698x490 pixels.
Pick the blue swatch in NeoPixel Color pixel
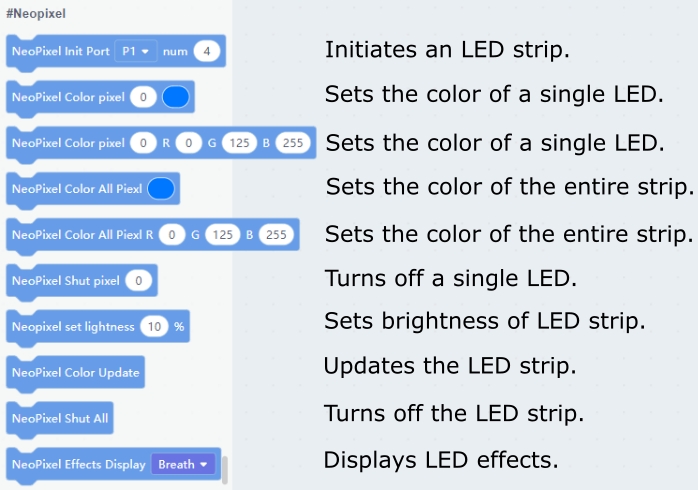tap(175, 97)
